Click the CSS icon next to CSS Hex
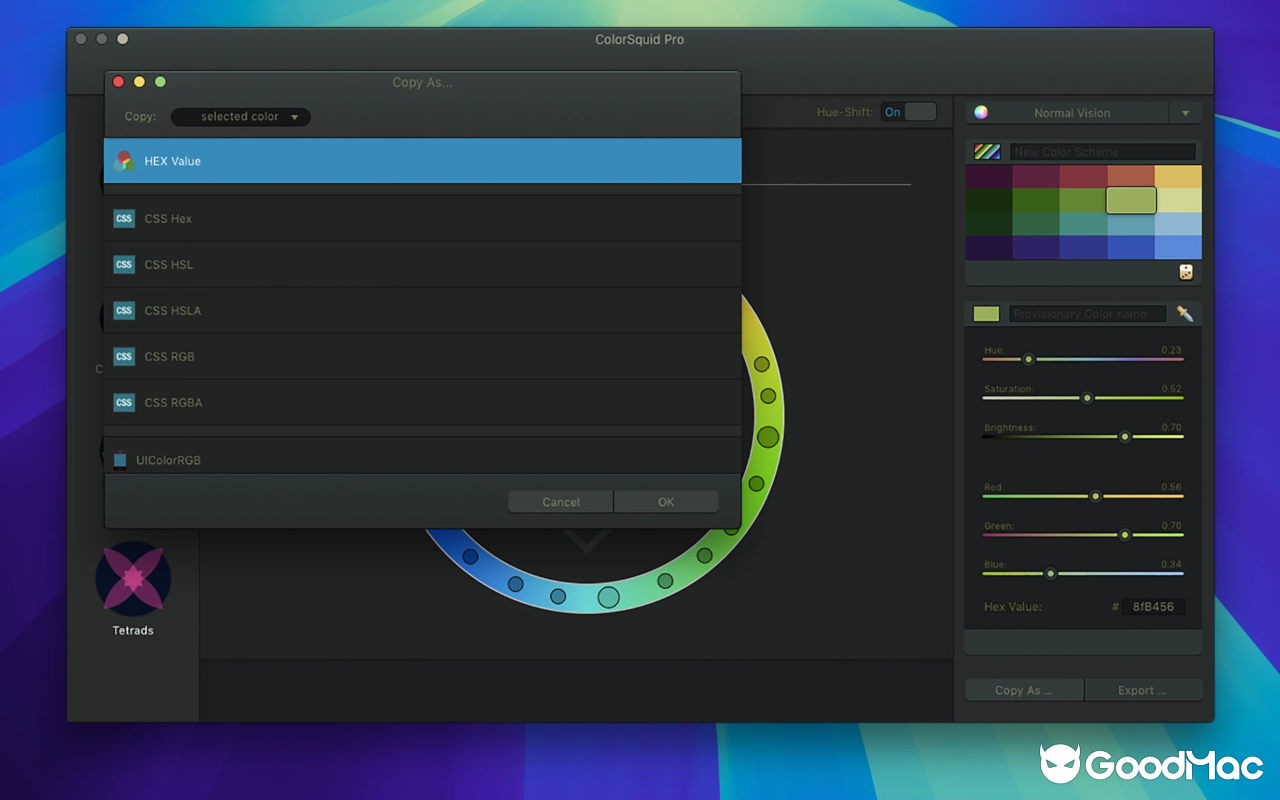1280x800 pixels. click(x=124, y=218)
